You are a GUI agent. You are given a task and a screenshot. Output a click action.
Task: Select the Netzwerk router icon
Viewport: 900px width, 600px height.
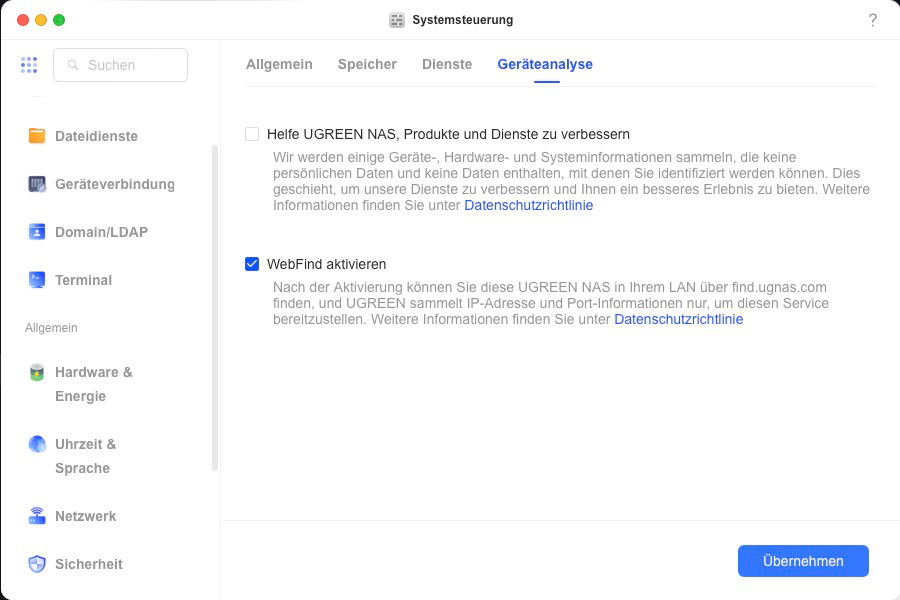(37, 516)
